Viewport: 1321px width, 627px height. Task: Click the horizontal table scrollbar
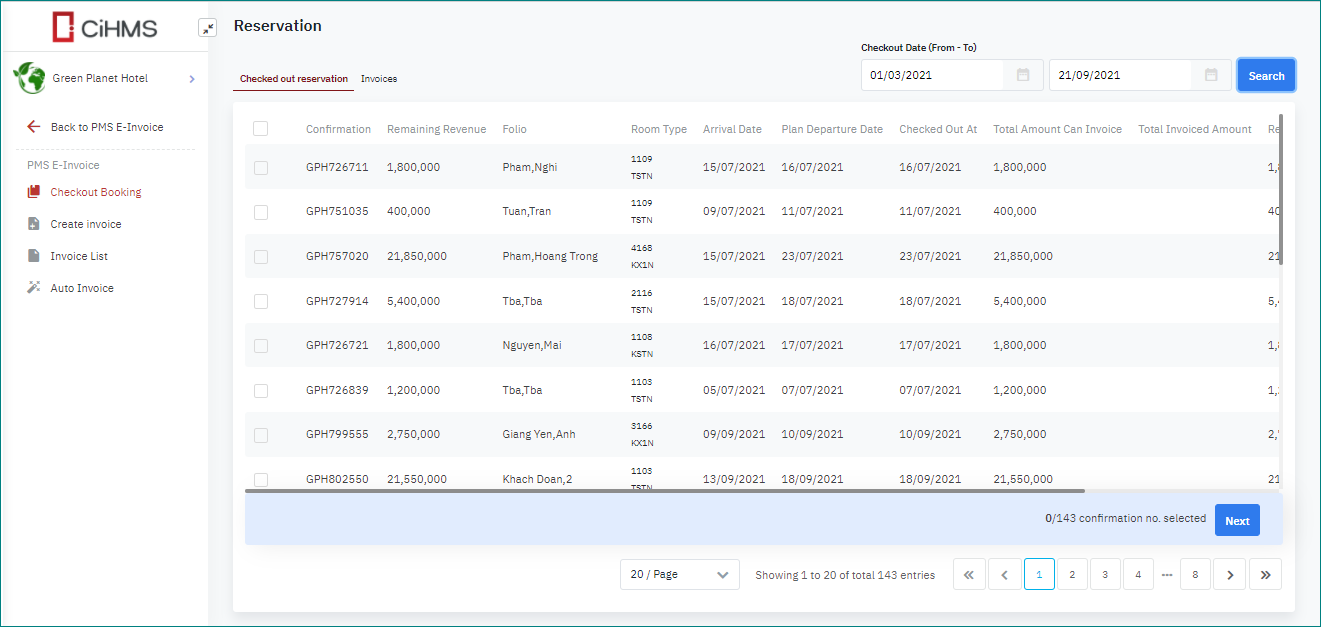(x=664, y=491)
